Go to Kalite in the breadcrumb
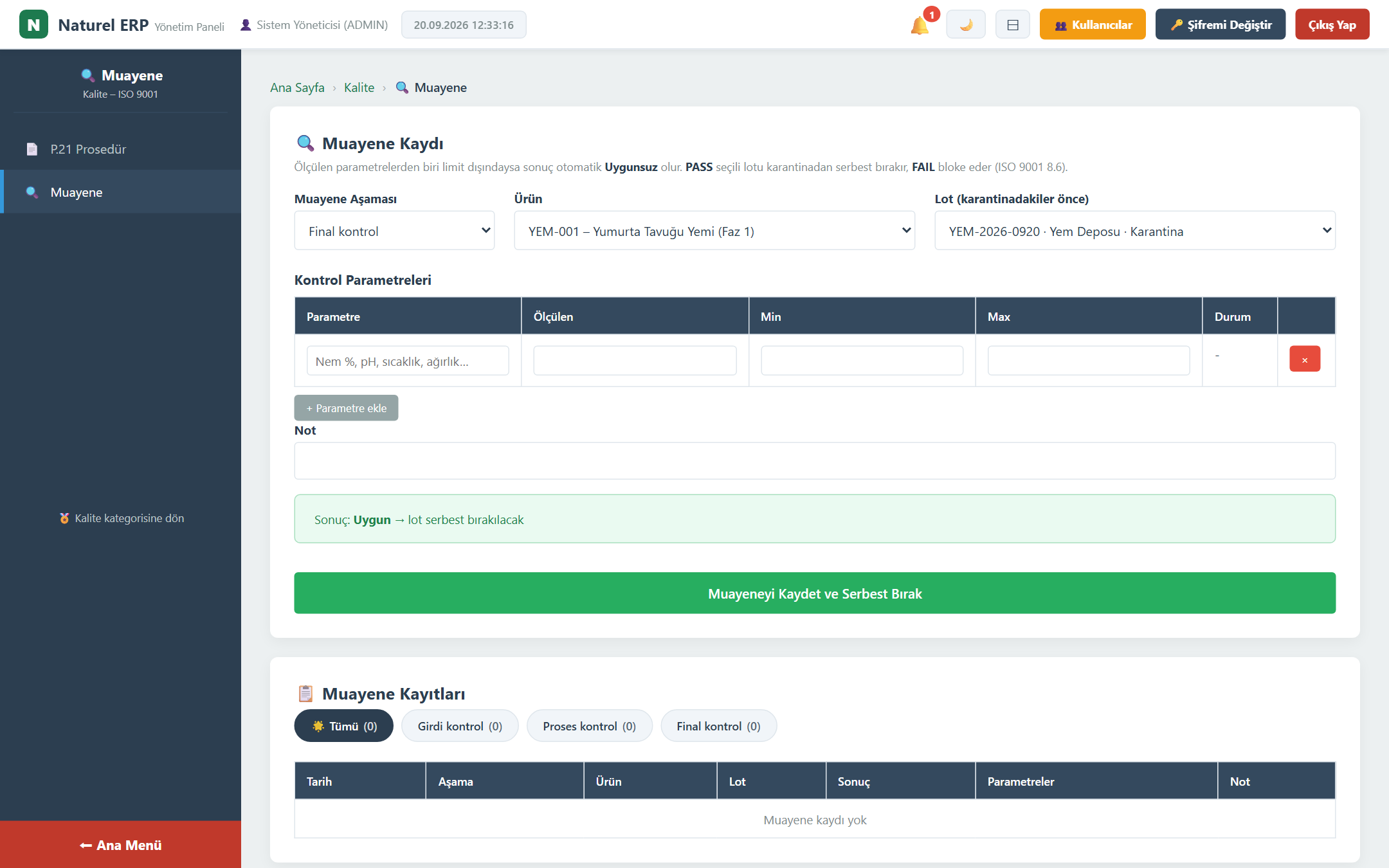1389x868 pixels. [x=359, y=87]
